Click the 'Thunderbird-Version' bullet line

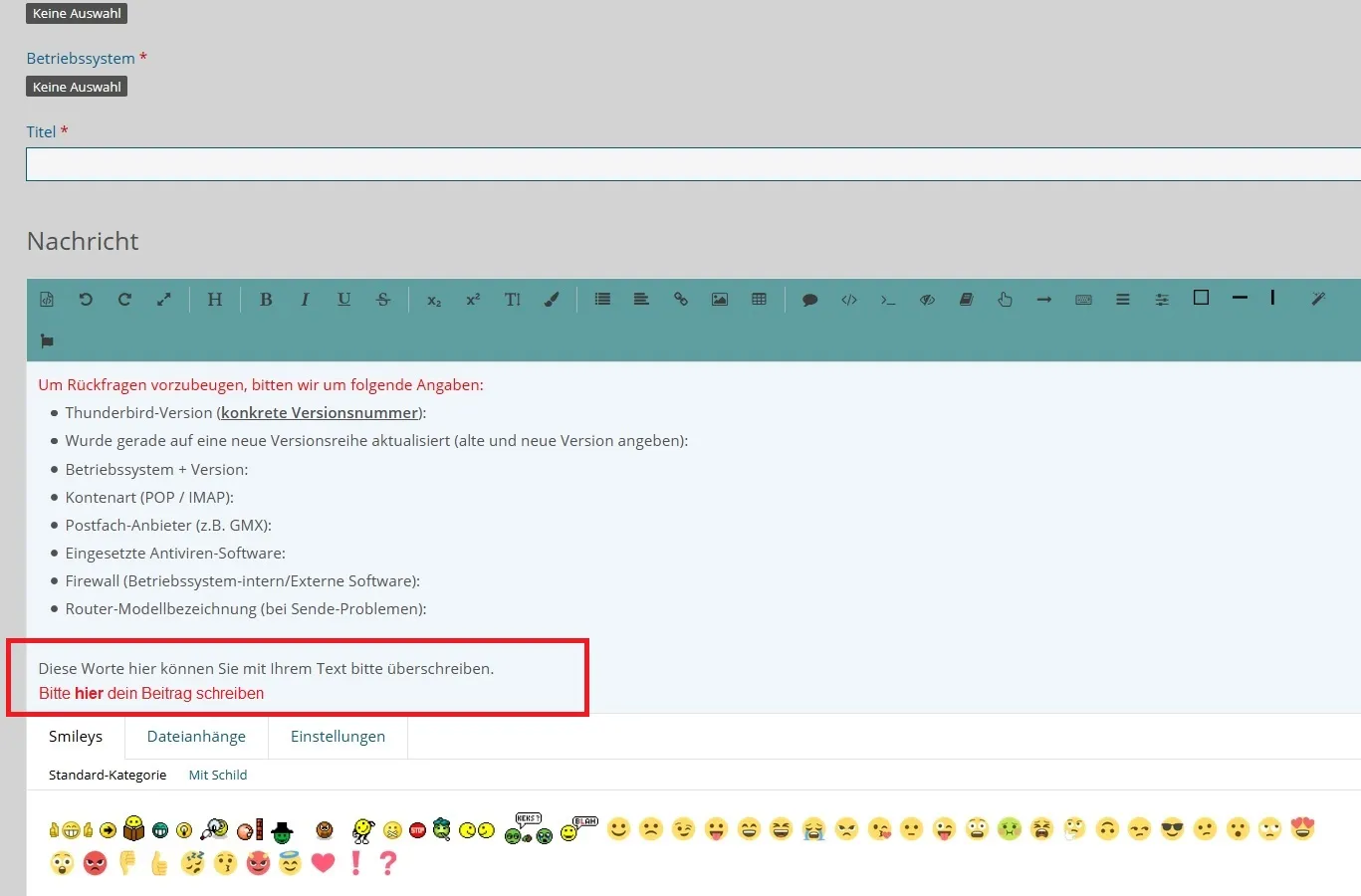pos(245,413)
